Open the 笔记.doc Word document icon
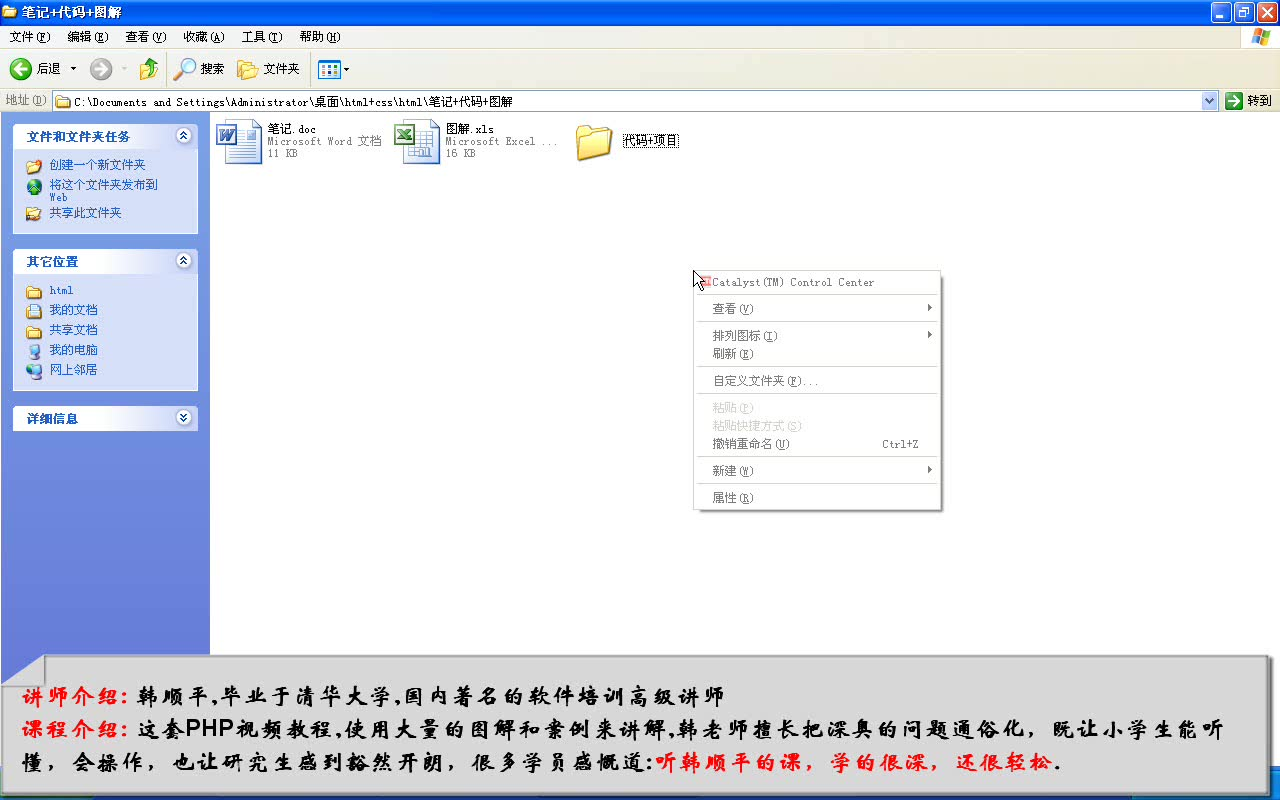Image resolution: width=1280 pixels, height=800 pixels. click(237, 140)
